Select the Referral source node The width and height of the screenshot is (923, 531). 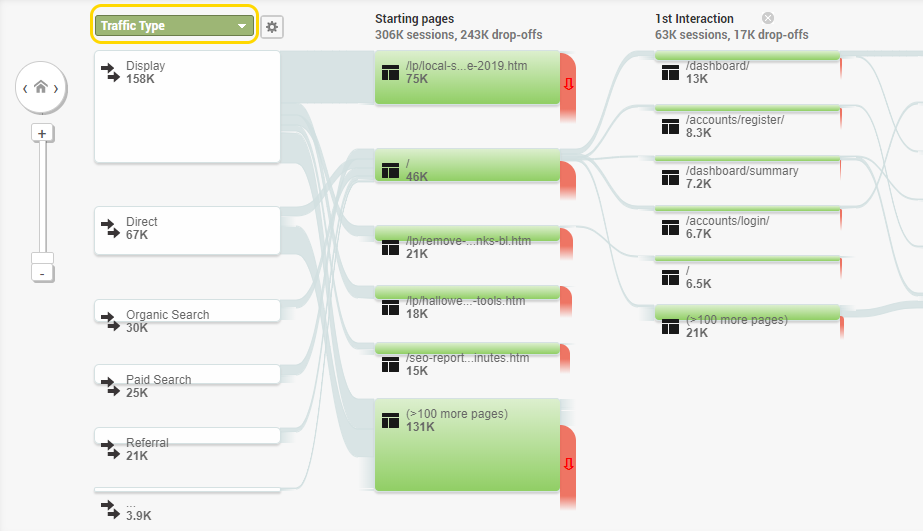point(187,436)
